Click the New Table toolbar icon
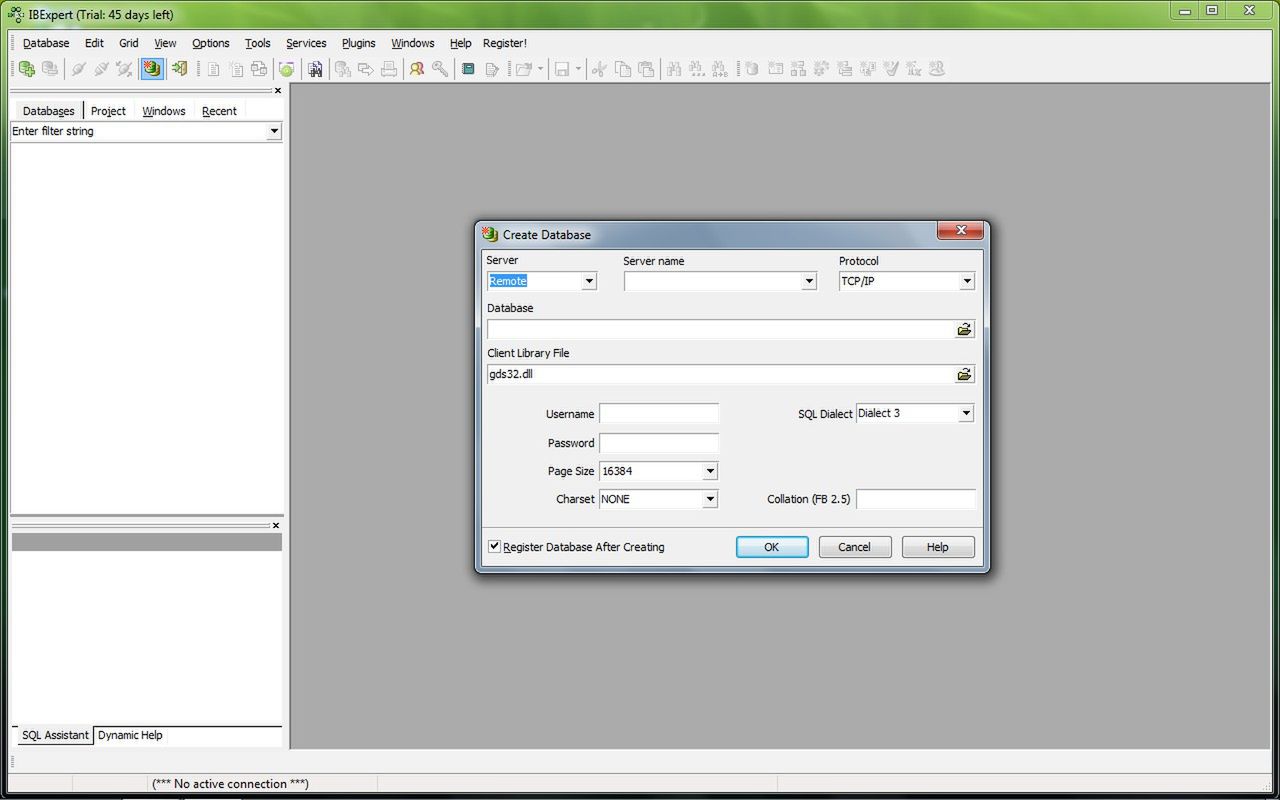Image resolution: width=1280 pixels, height=800 pixels. click(x=775, y=69)
